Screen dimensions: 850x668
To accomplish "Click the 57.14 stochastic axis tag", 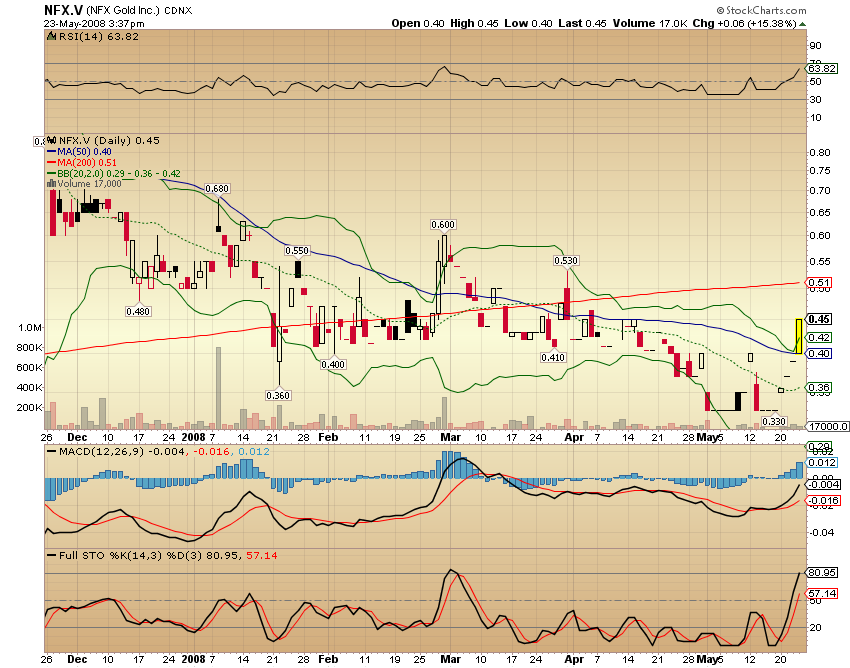I will point(822,593).
